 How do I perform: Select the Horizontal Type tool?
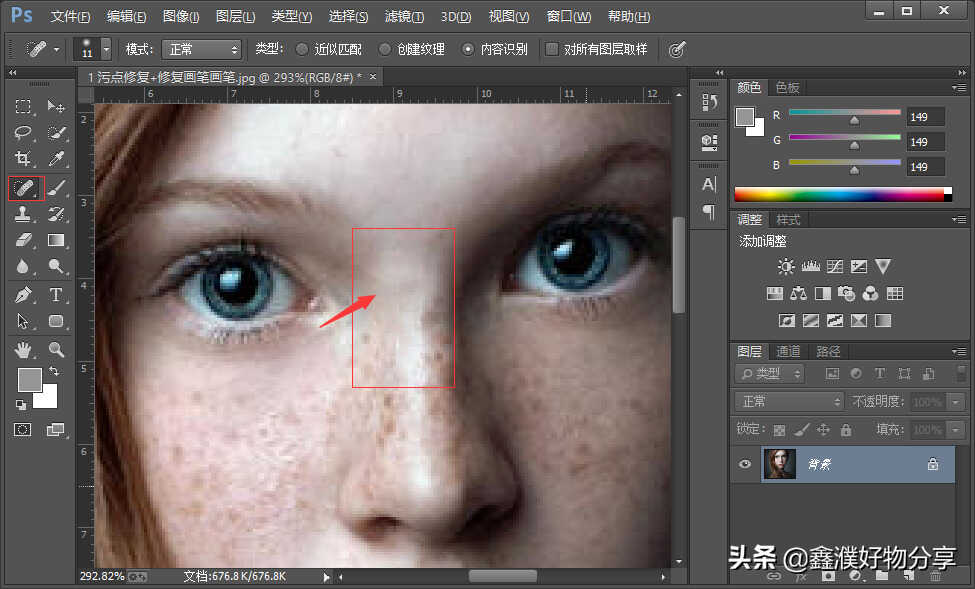tap(56, 294)
